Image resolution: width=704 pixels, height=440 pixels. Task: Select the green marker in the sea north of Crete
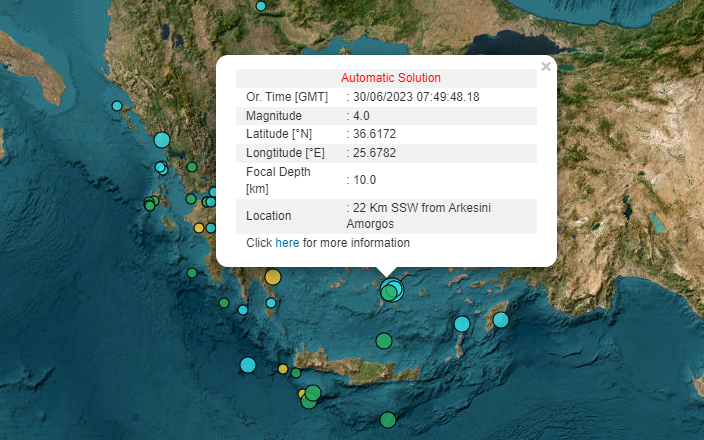(383, 341)
